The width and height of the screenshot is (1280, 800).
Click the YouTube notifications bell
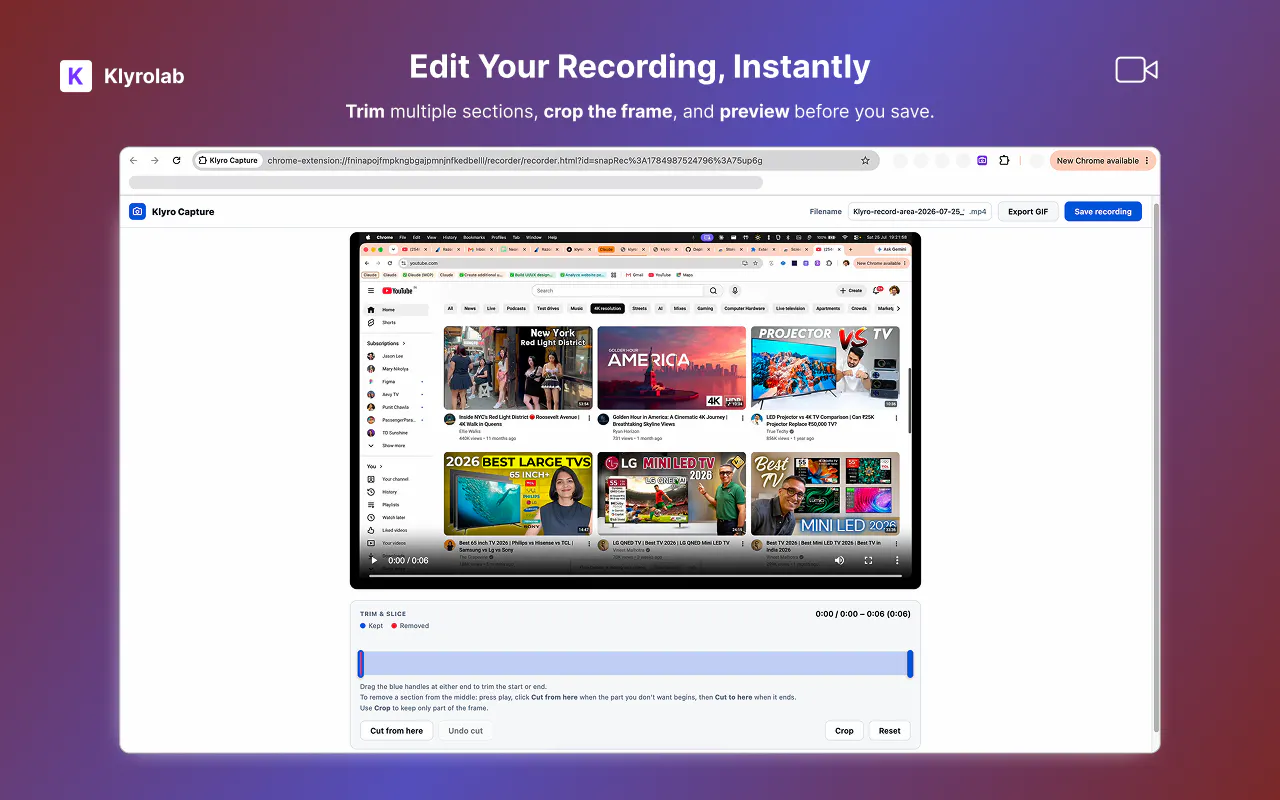(x=877, y=291)
